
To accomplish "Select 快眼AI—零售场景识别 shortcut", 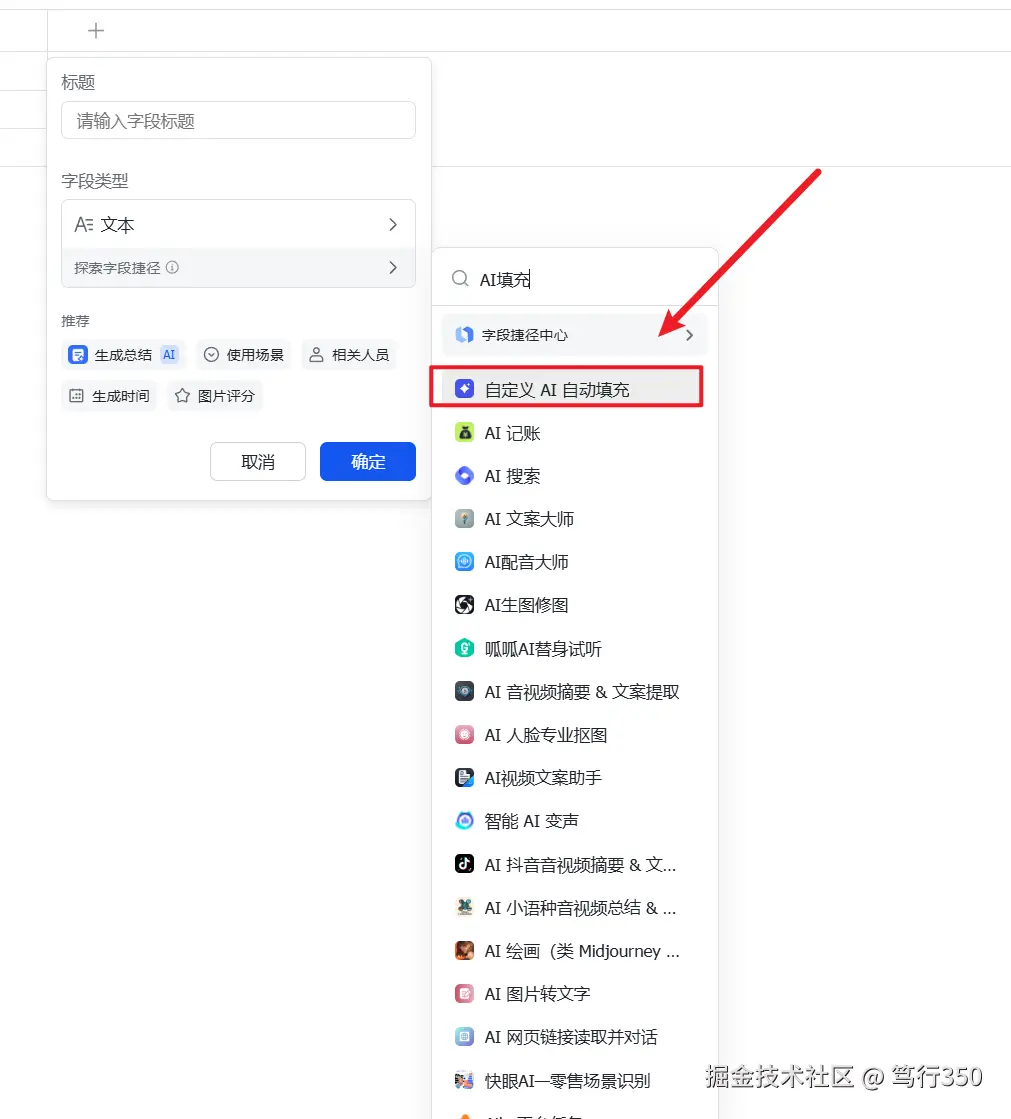I will coord(574,1080).
